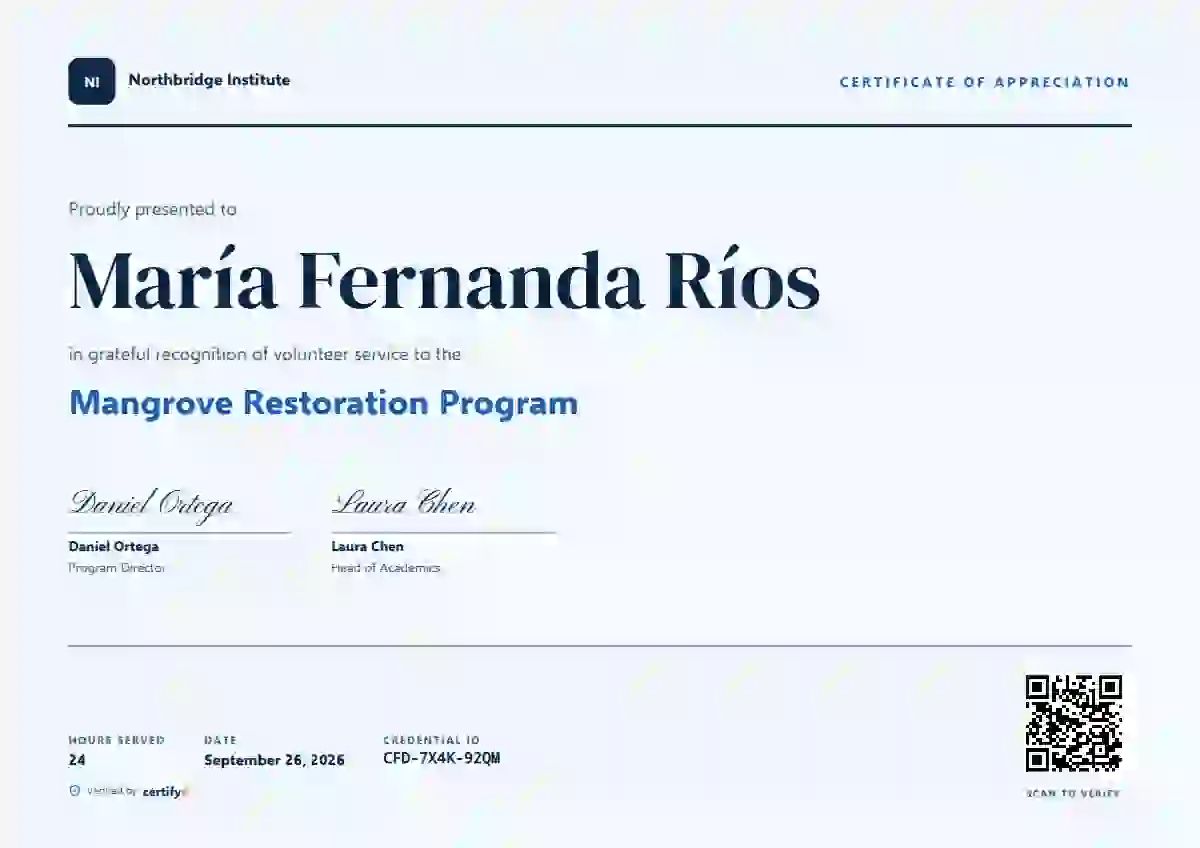
Task: Click the credential ID 'CFD-7X4K-92QM'
Action: tap(441, 759)
